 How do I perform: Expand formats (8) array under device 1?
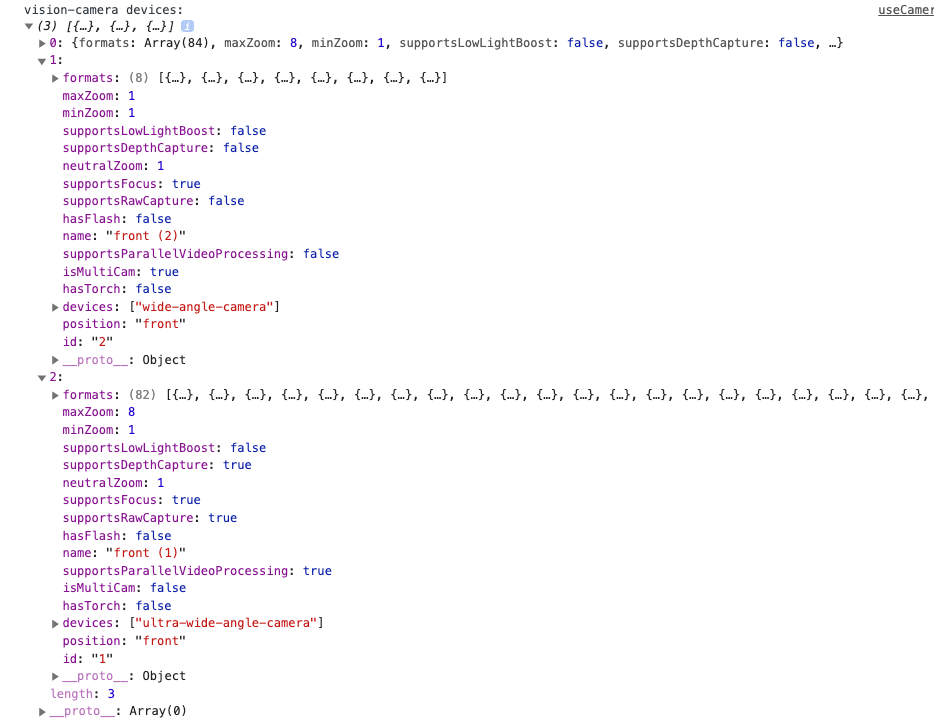(x=55, y=78)
